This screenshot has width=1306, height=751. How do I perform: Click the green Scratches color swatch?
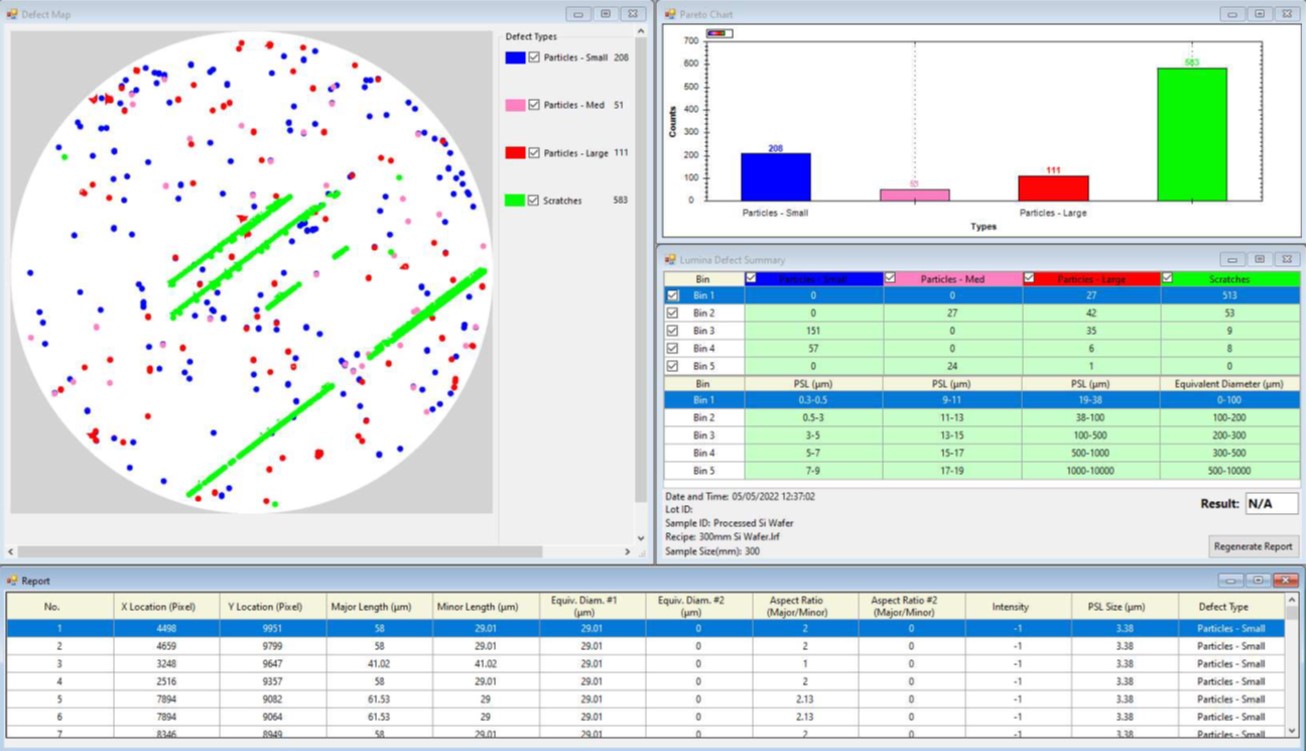point(515,200)
